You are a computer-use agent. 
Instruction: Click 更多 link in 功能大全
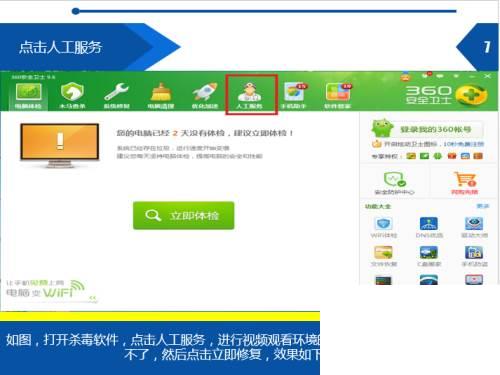click(x=482, y=206)
